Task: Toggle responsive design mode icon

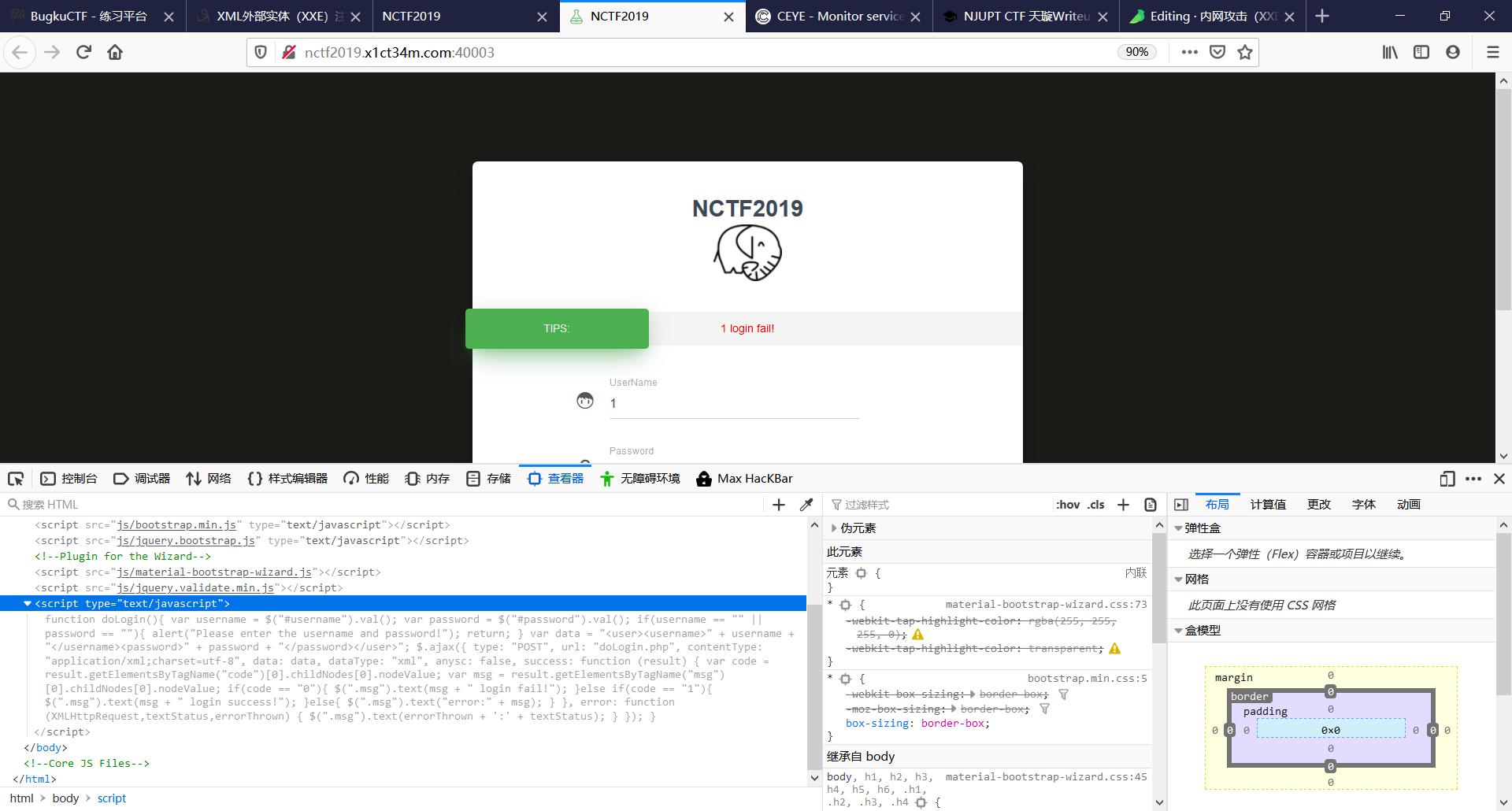Action: 1447,479
